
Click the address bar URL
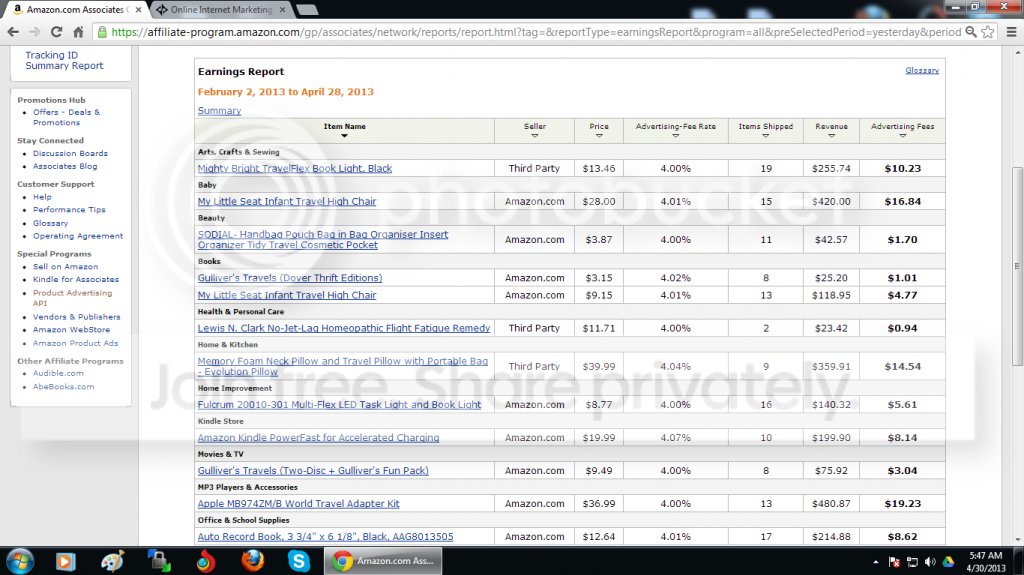point(536,31)
